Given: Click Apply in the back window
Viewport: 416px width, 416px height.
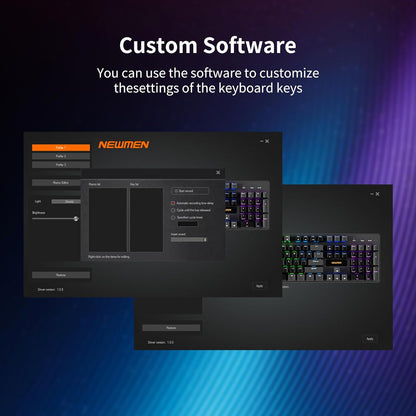Looking at the screenshot, I should click(370, 339).
